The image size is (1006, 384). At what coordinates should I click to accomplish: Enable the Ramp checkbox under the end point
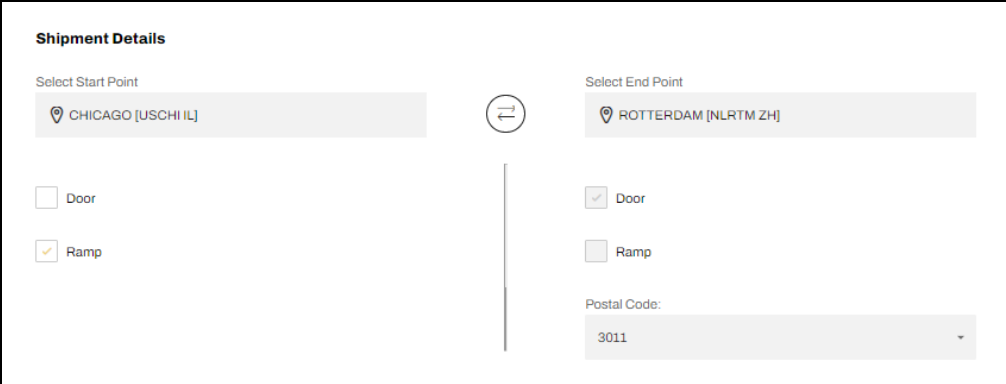tap(596, 251)
